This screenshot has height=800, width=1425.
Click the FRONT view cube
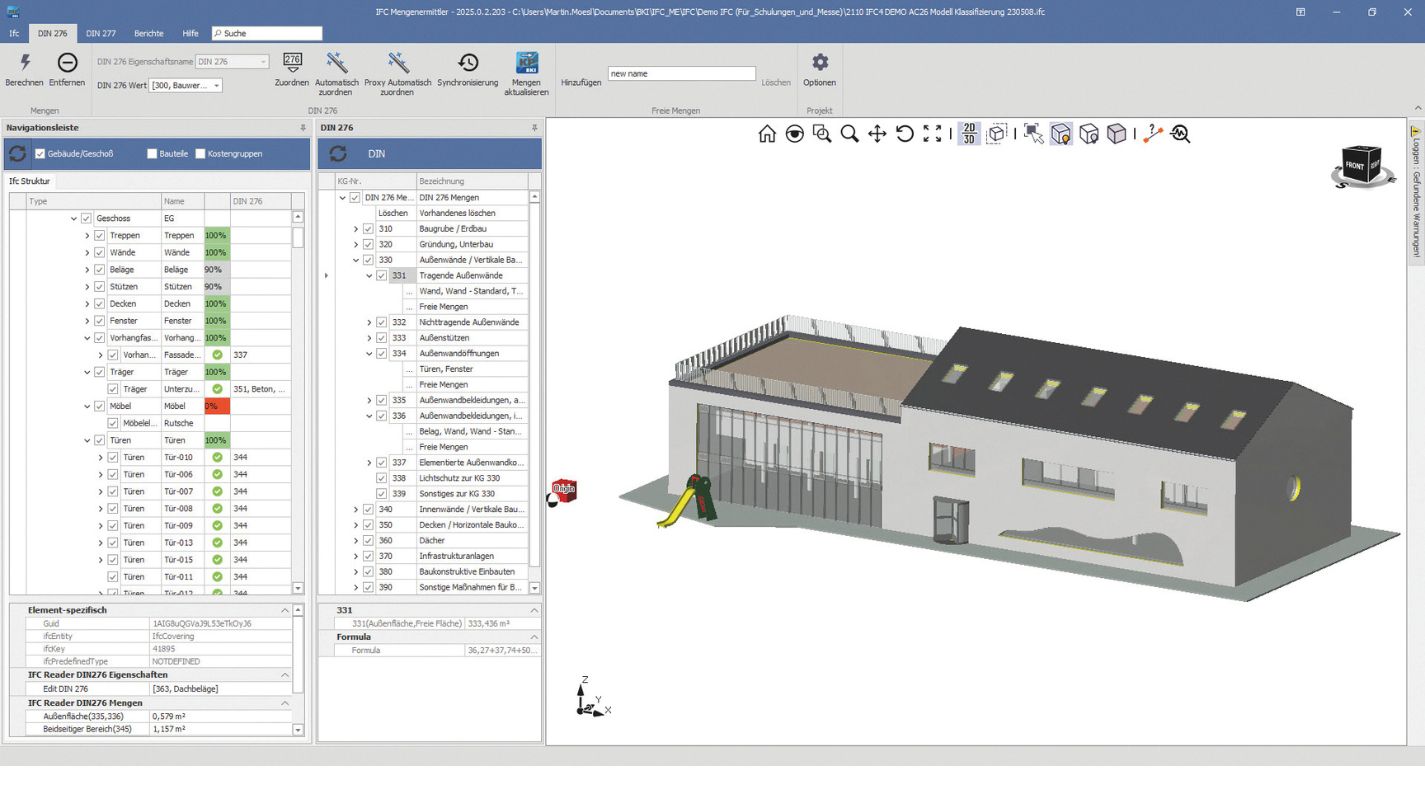(1355, 165)
